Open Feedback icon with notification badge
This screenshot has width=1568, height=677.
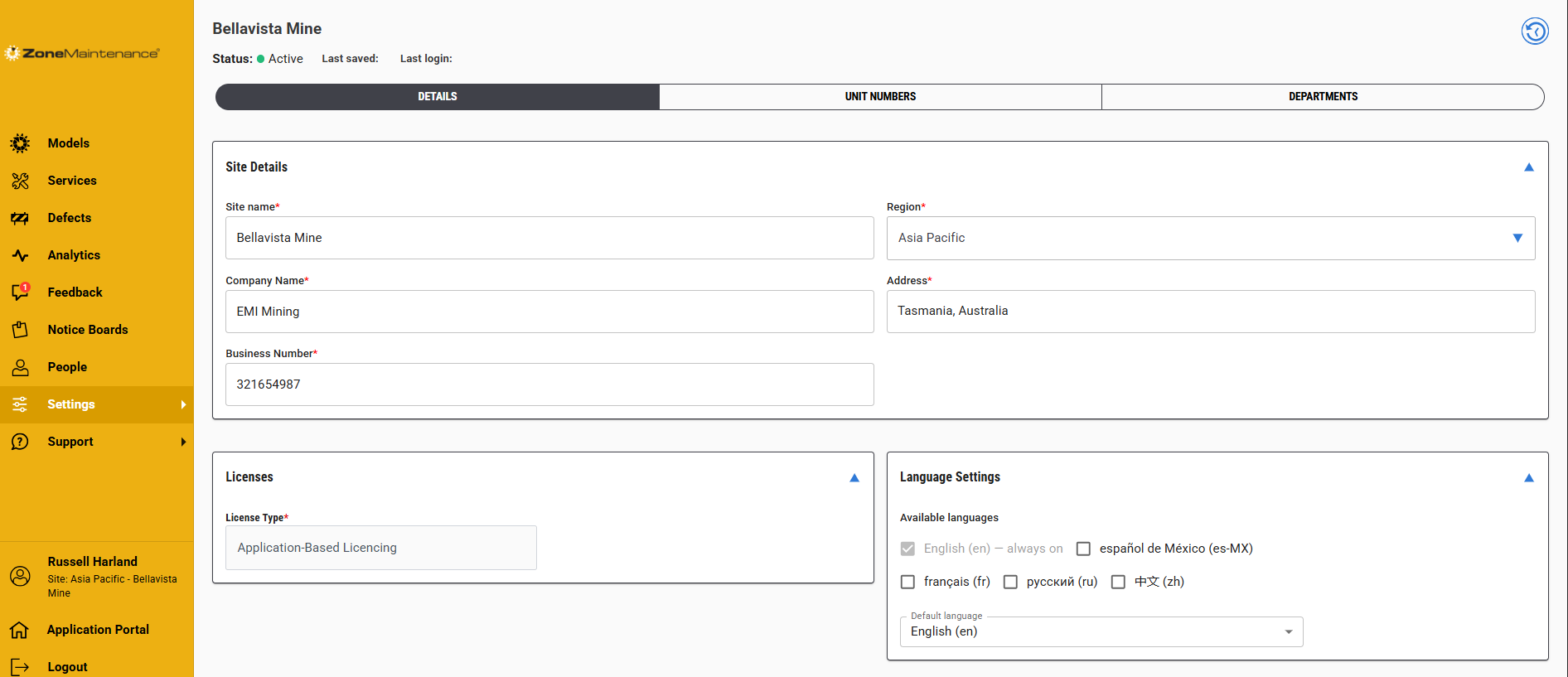tap(21, 292)
